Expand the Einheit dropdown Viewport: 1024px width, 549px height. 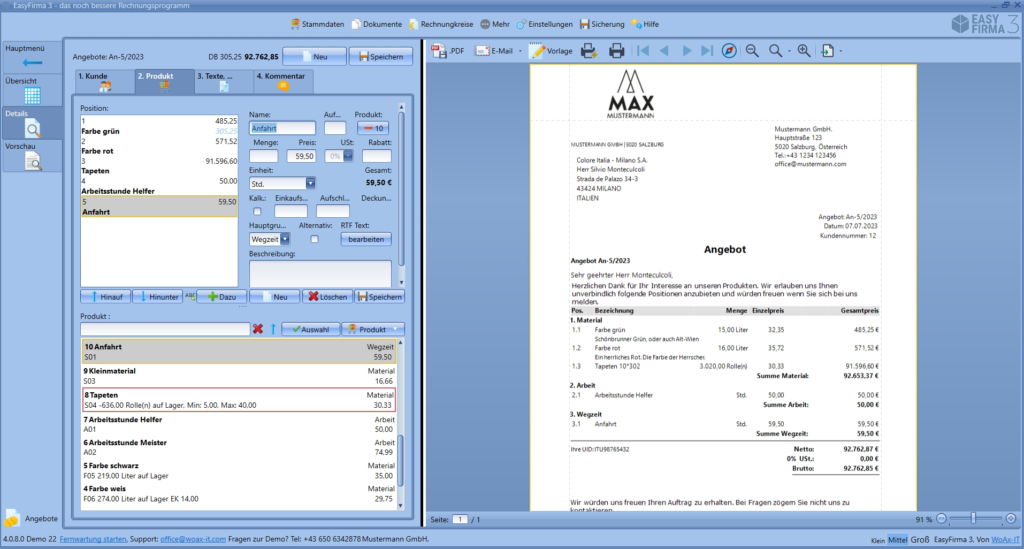[310, 183]
